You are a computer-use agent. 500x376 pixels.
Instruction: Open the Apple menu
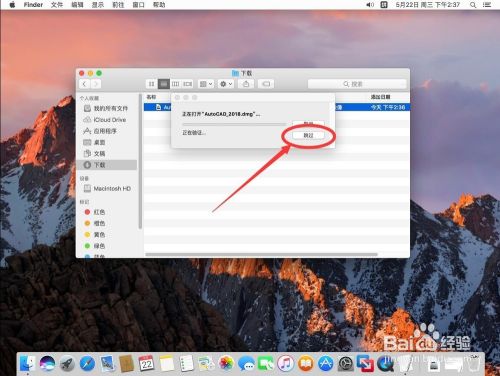click(x=12, y=5)
